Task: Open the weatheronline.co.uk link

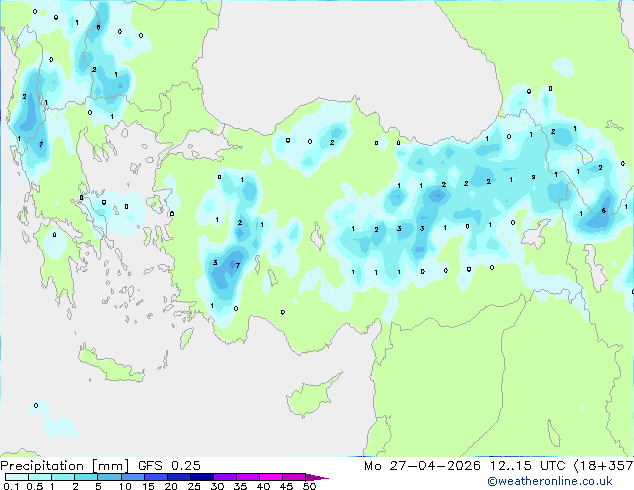Action: [550, 481]
